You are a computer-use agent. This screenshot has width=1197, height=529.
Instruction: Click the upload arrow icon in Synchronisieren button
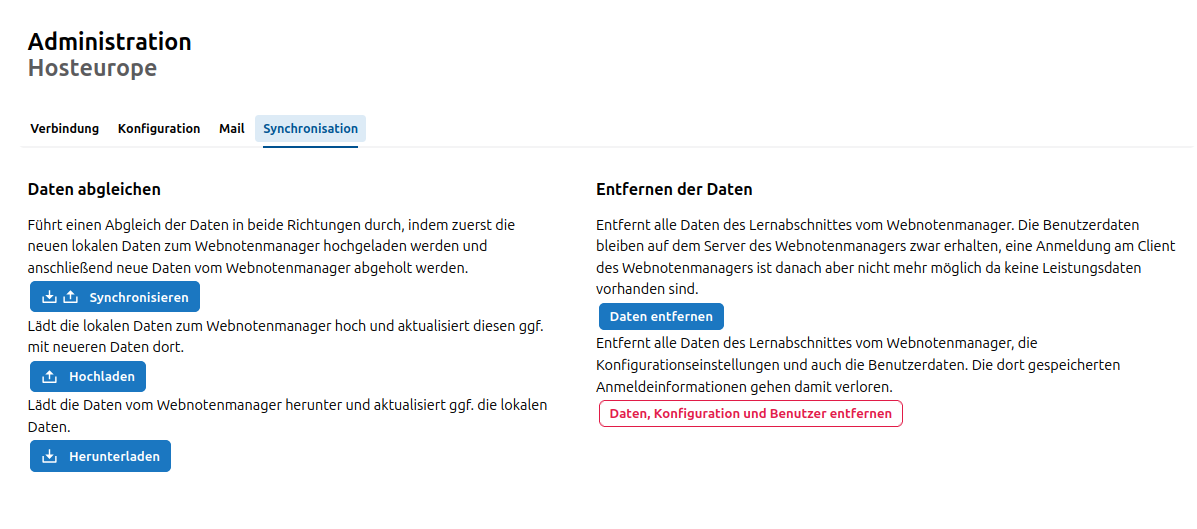[x=70, y=297]
